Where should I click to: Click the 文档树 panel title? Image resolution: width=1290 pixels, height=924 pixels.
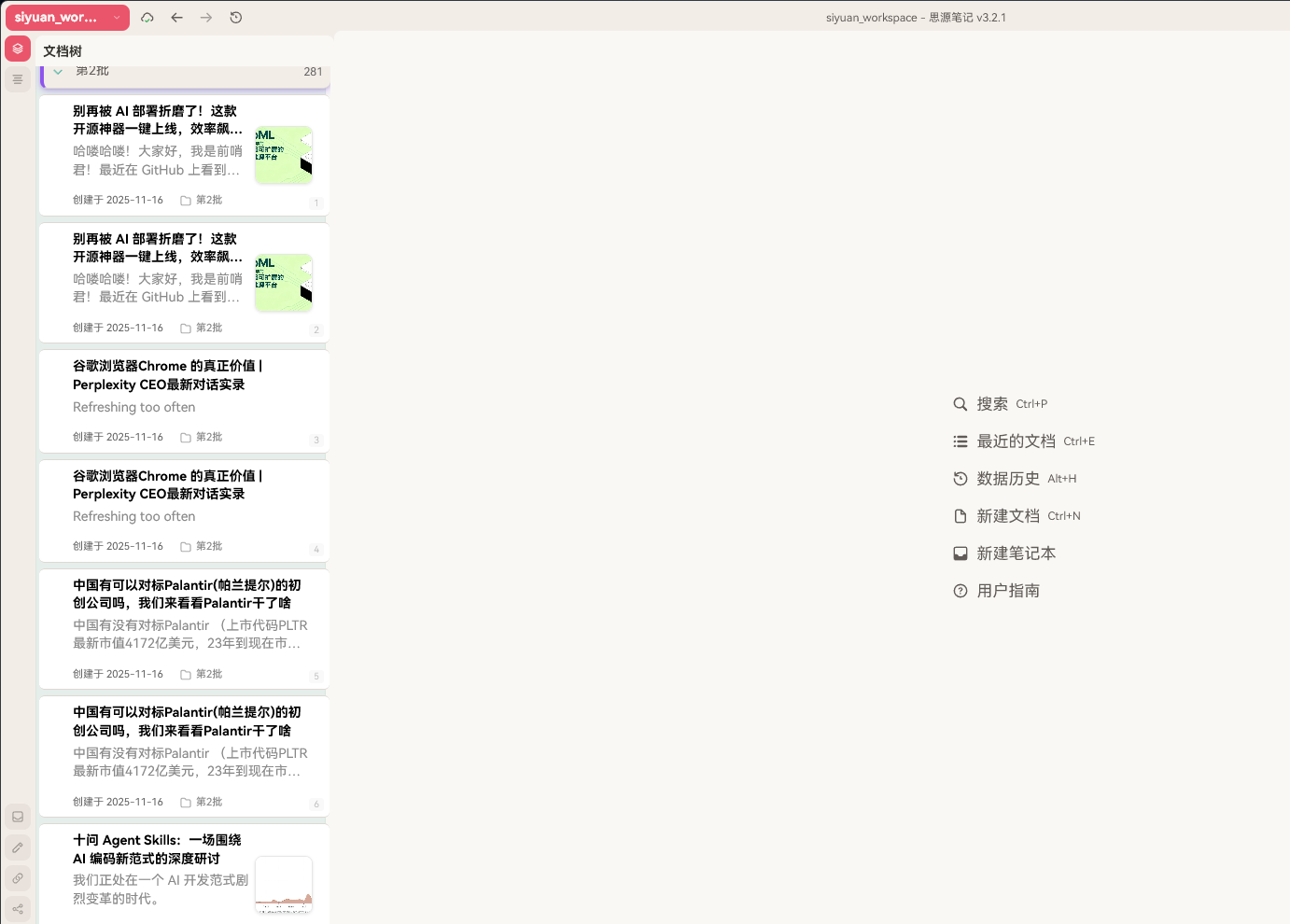click(x=63, y=51)
